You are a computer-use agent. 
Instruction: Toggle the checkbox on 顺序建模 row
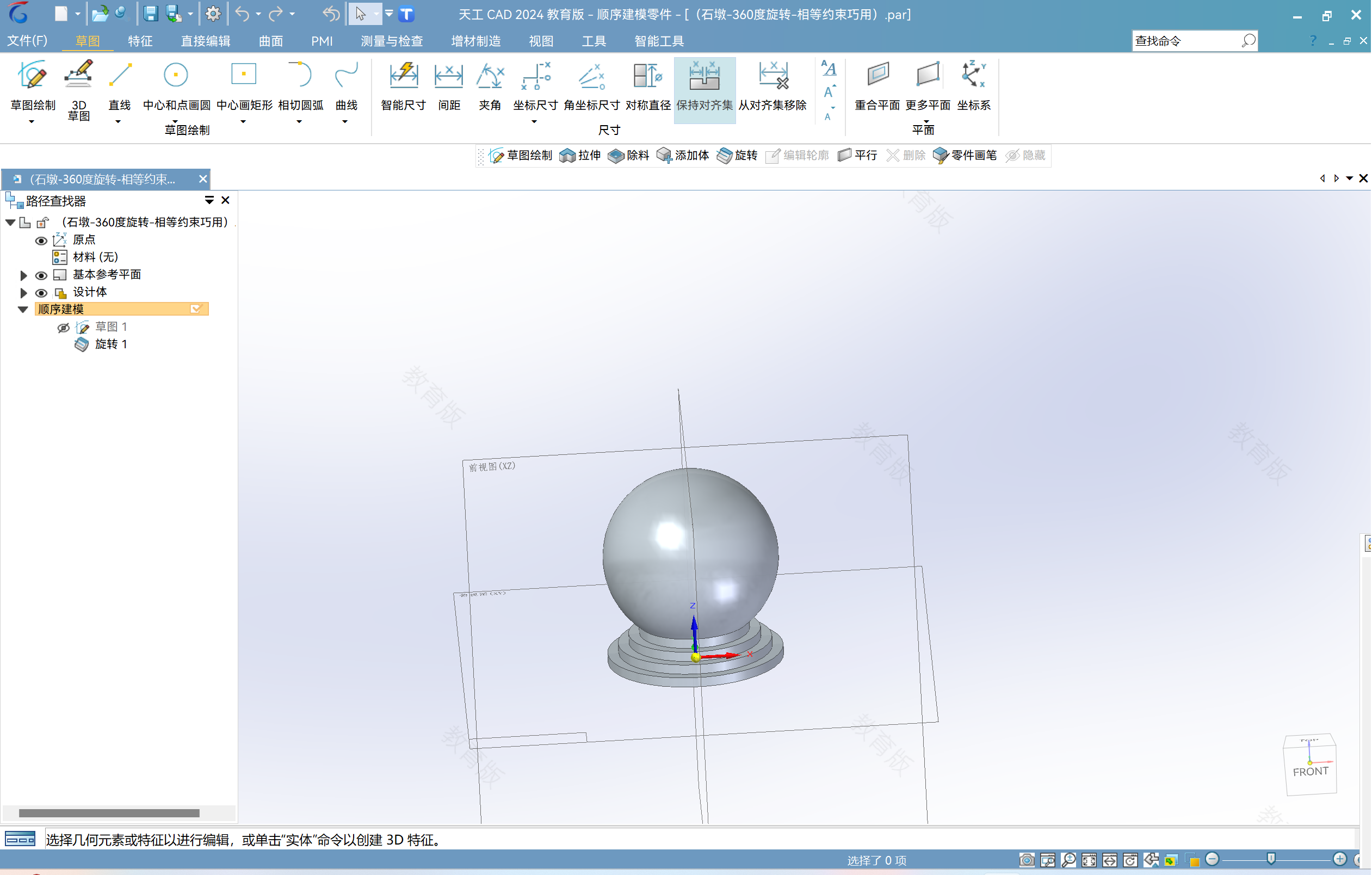tap(196, 309)
